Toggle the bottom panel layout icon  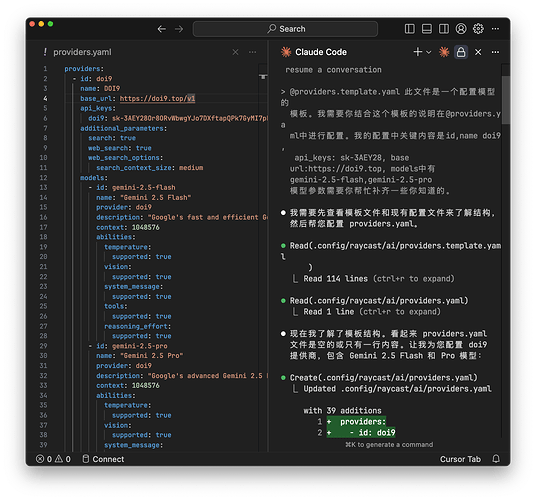(x=427, y=29)
